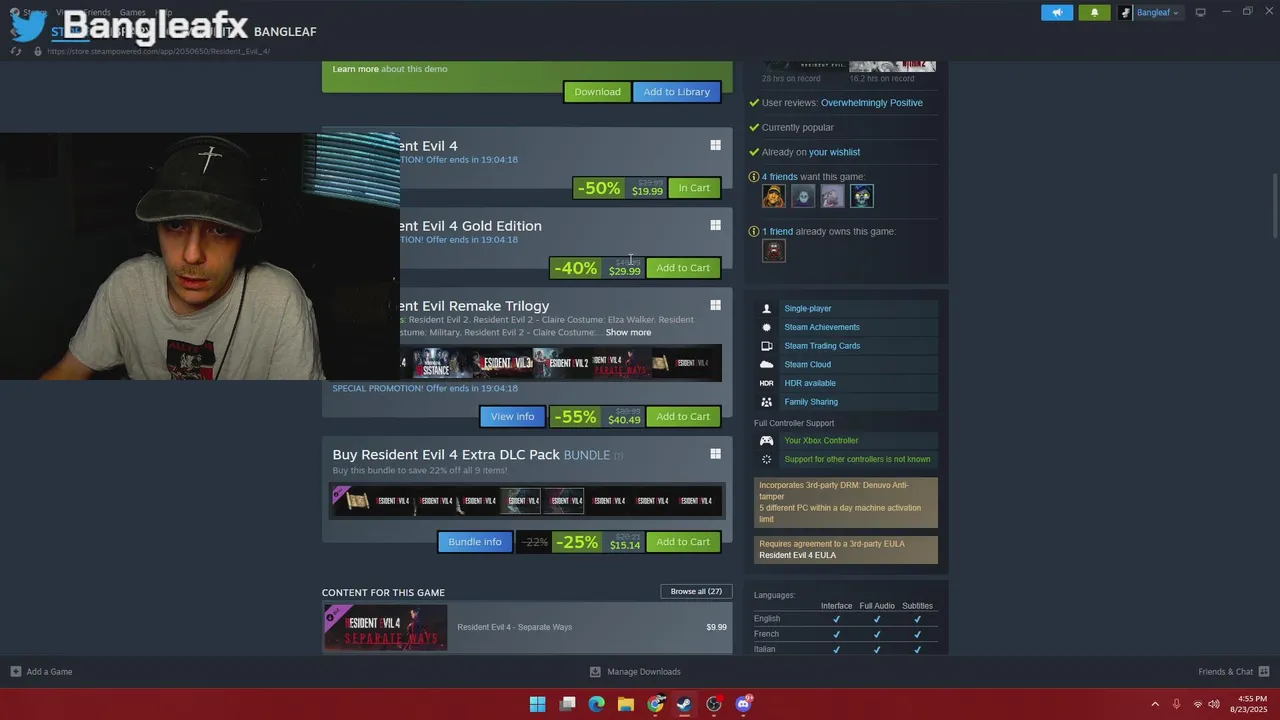Click the Steam Trading Cards icon
Screen dimensions: 1280x720
click(x=766, y=346)
